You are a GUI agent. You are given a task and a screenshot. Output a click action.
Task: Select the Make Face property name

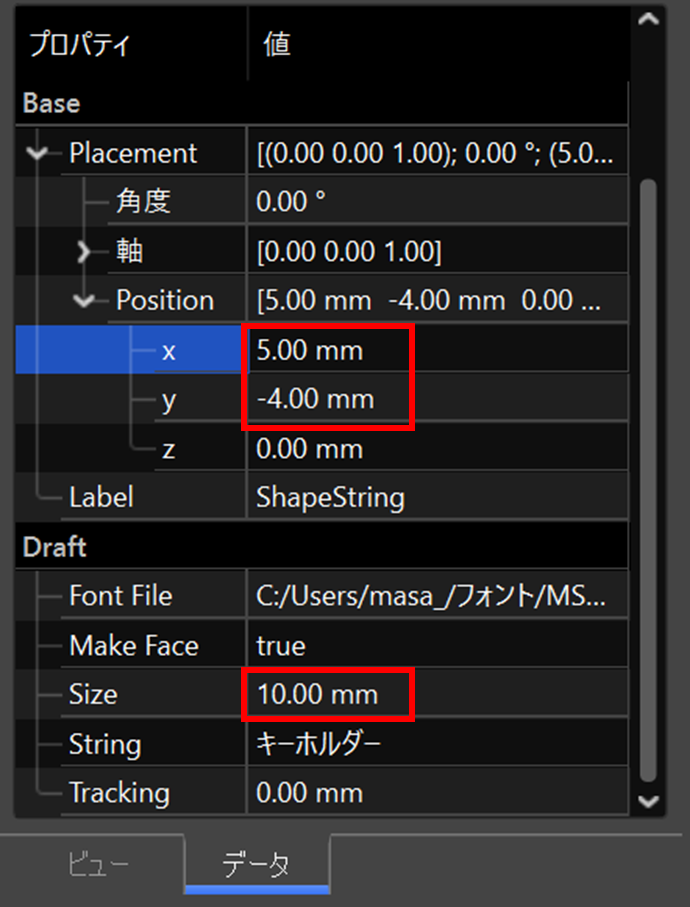point(134,645)
